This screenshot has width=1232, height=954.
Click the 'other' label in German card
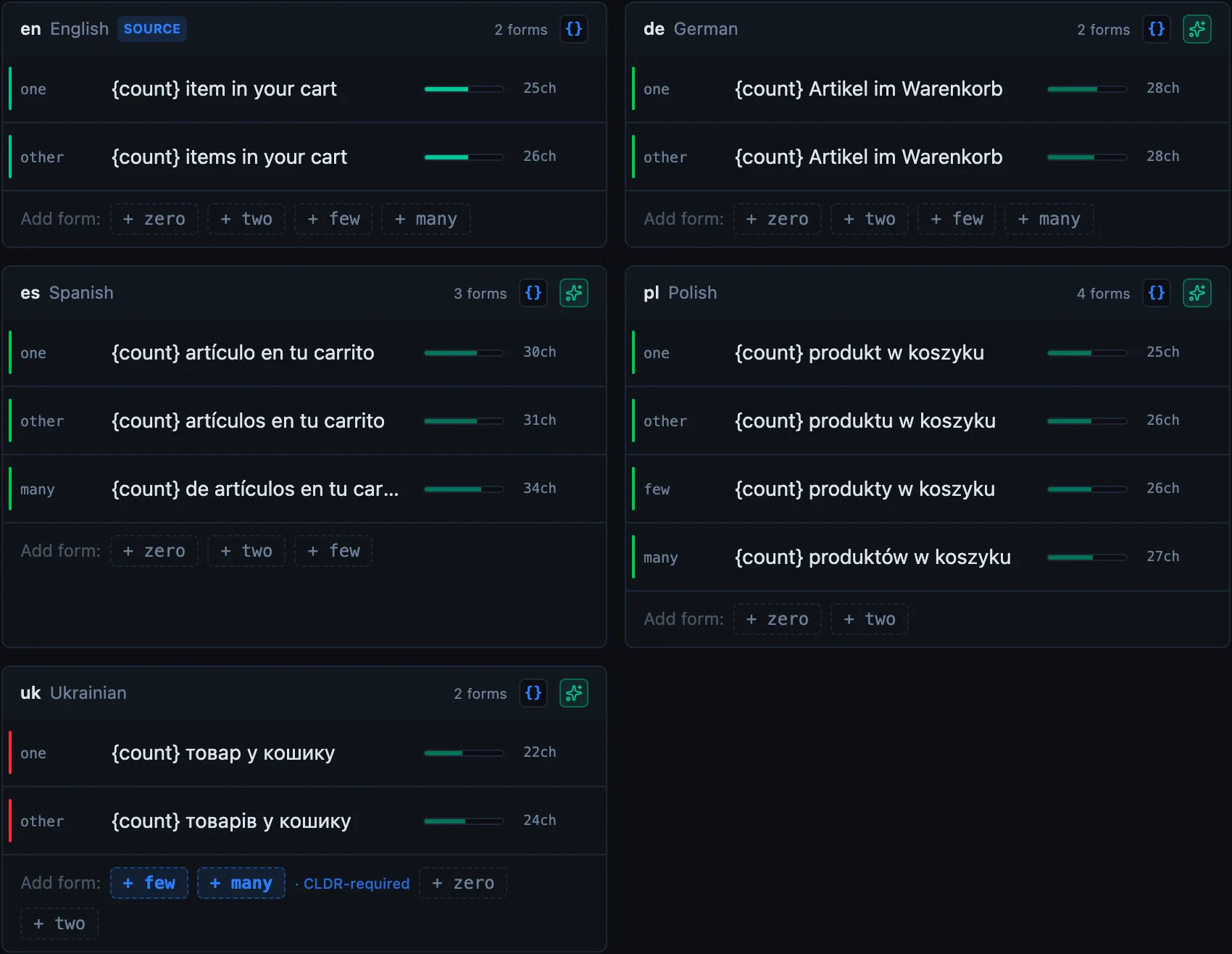tap(665, 157)
